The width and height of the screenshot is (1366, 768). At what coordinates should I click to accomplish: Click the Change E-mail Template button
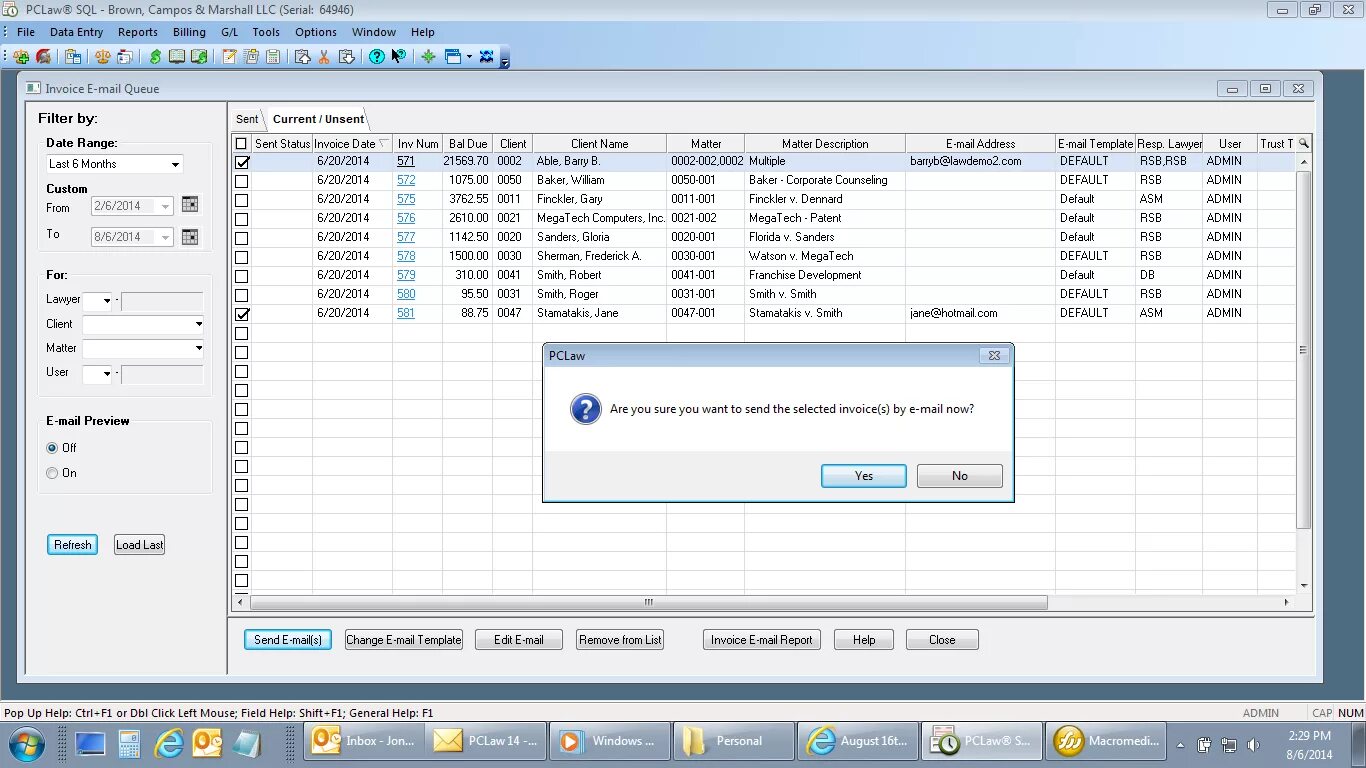[404, 640]
